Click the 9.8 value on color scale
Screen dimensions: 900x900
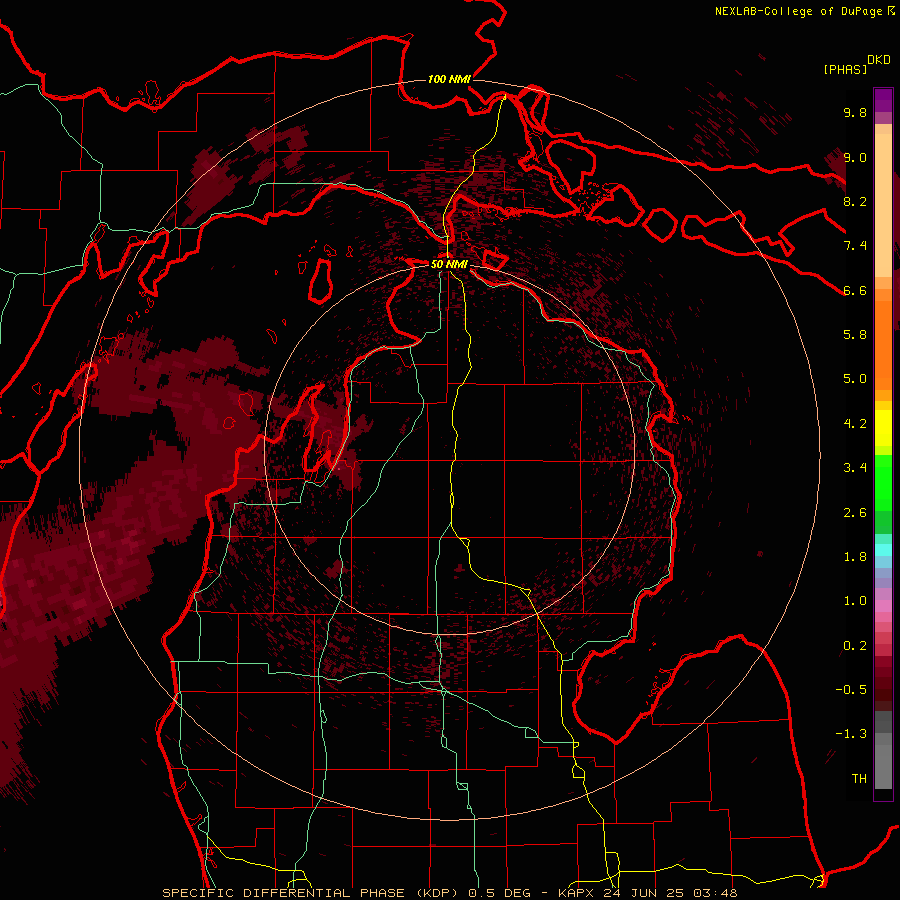[855, 112]
